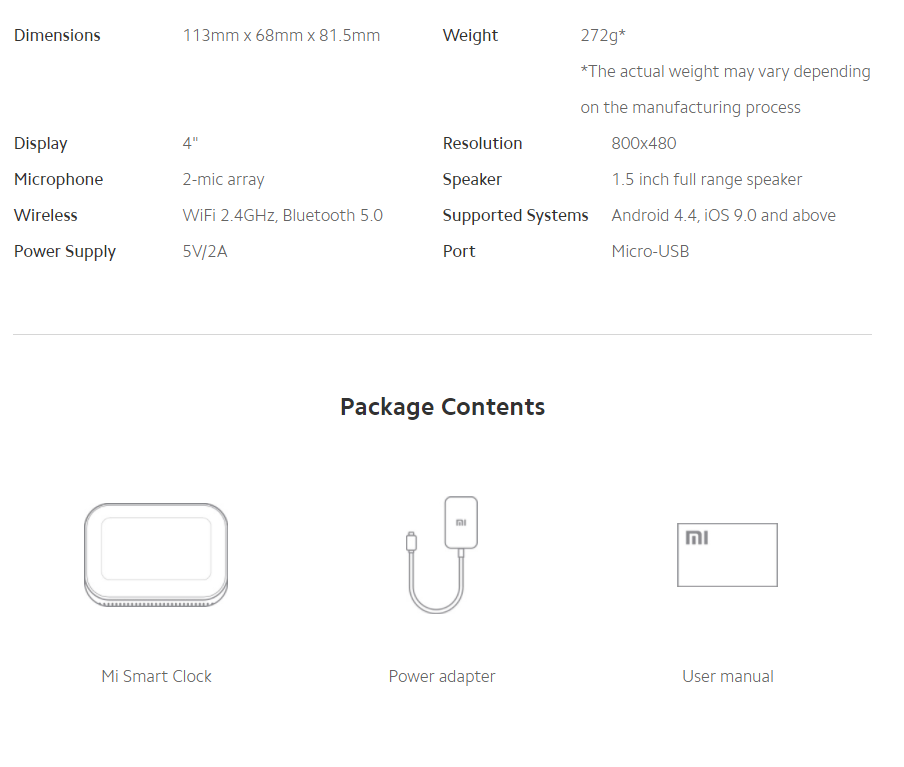Click the 113mm x 68mm x 81.5mm value
Viewport: 904px width, 767px height.
(x=281, y=36)
